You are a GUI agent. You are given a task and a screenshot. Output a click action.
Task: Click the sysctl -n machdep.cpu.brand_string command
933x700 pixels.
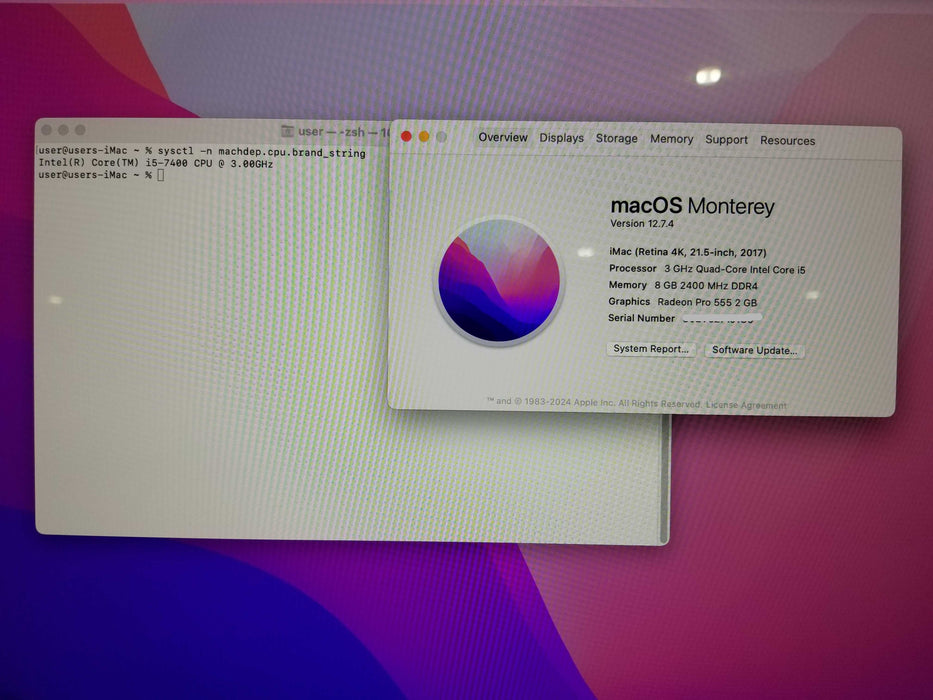tap(261, 152)
